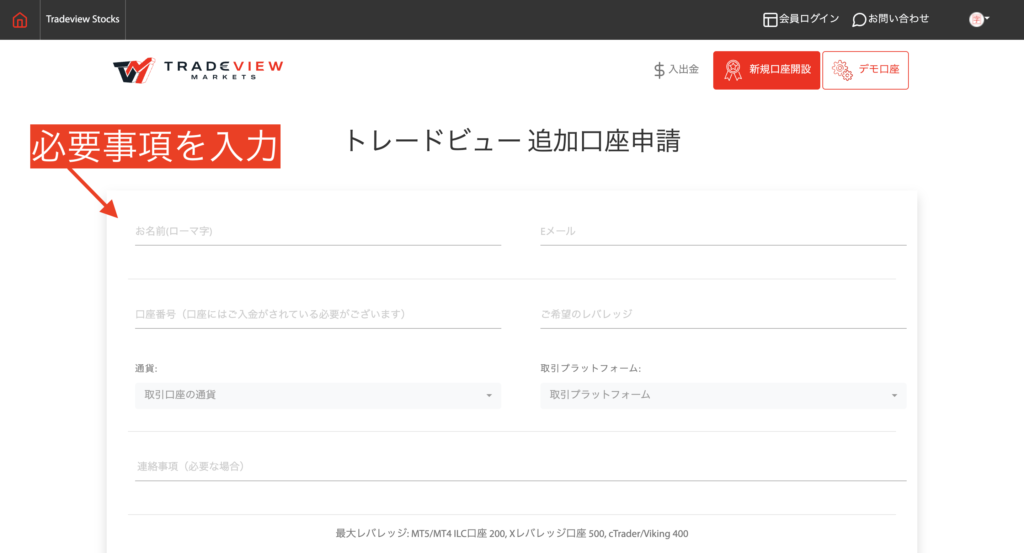Click the award ribbon icon in 新規口座開設
1024x553 pixels.
733,70
